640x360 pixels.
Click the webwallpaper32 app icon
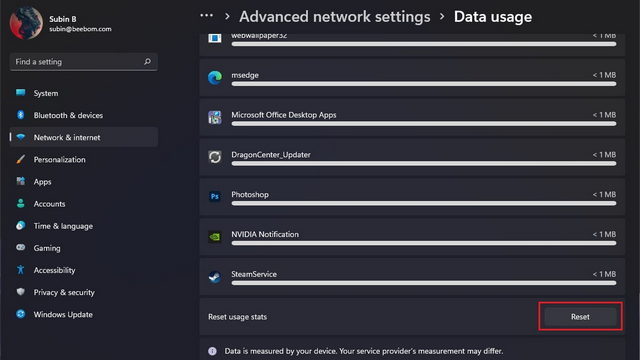[215, 38]
